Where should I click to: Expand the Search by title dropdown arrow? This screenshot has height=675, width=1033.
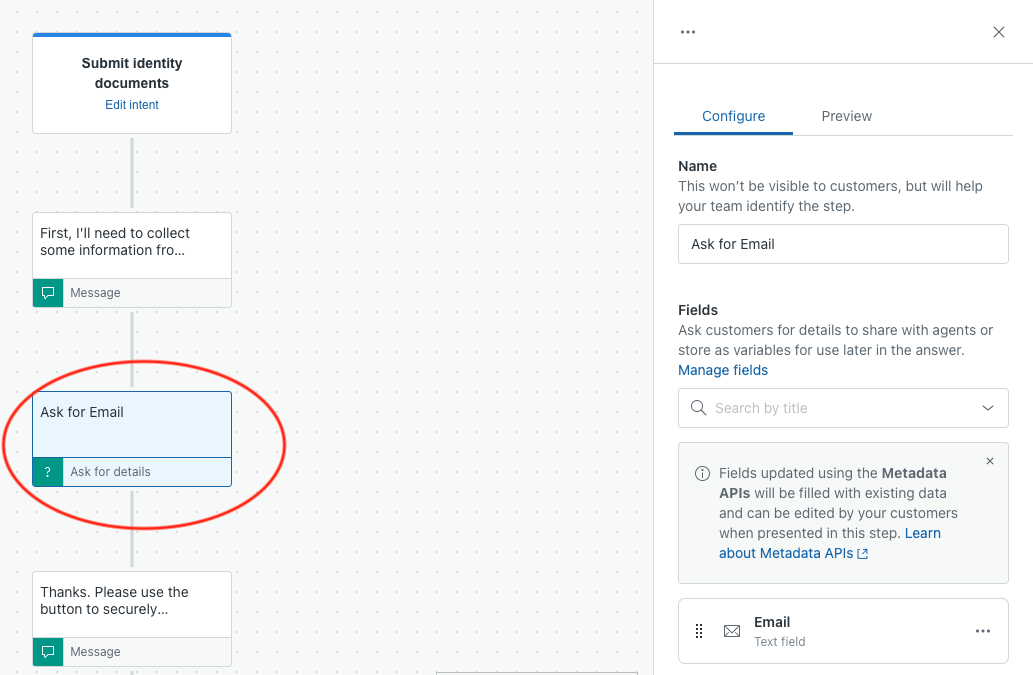coord(988,408)
